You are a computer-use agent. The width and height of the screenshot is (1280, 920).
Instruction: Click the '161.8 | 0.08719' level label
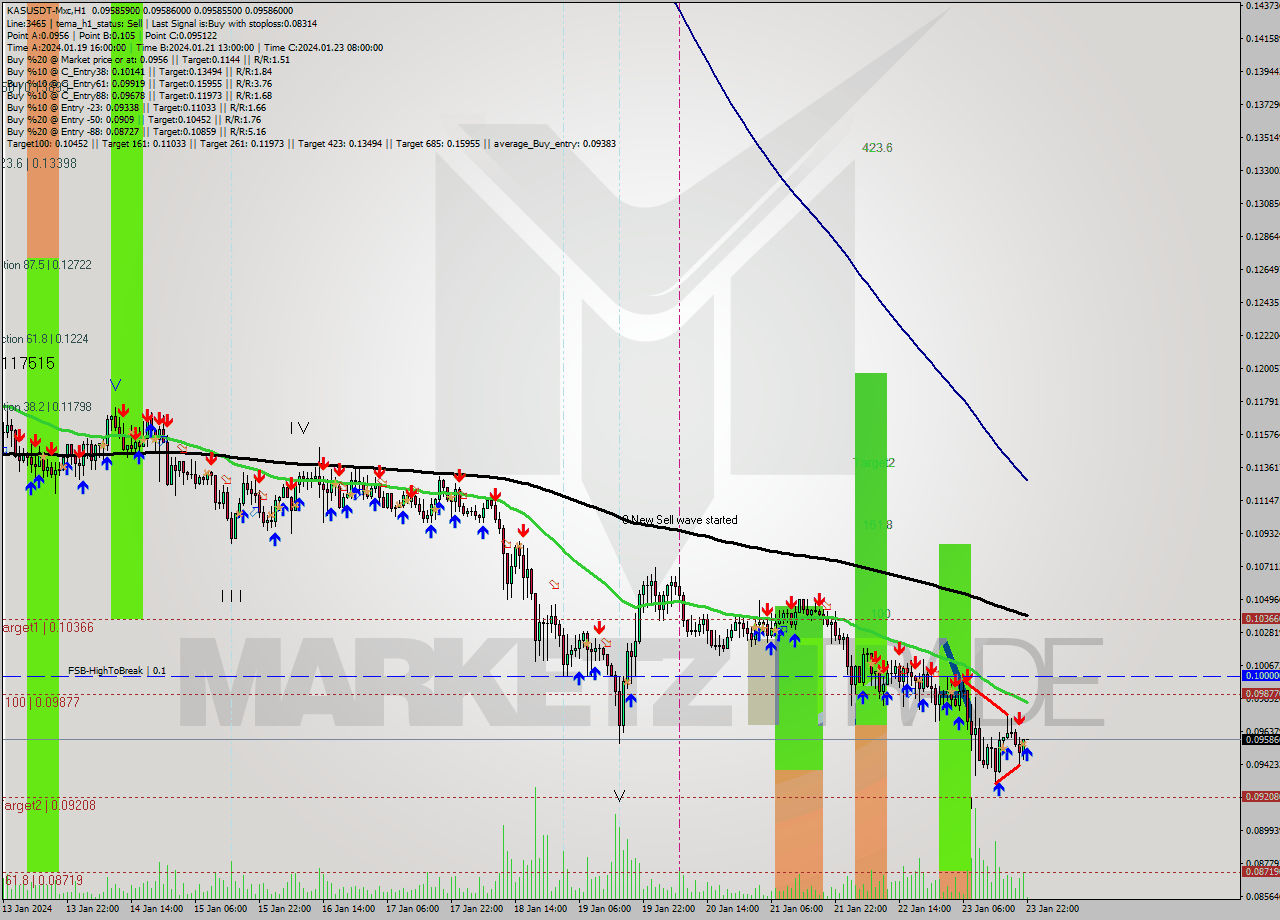click(x=42, y=880)
